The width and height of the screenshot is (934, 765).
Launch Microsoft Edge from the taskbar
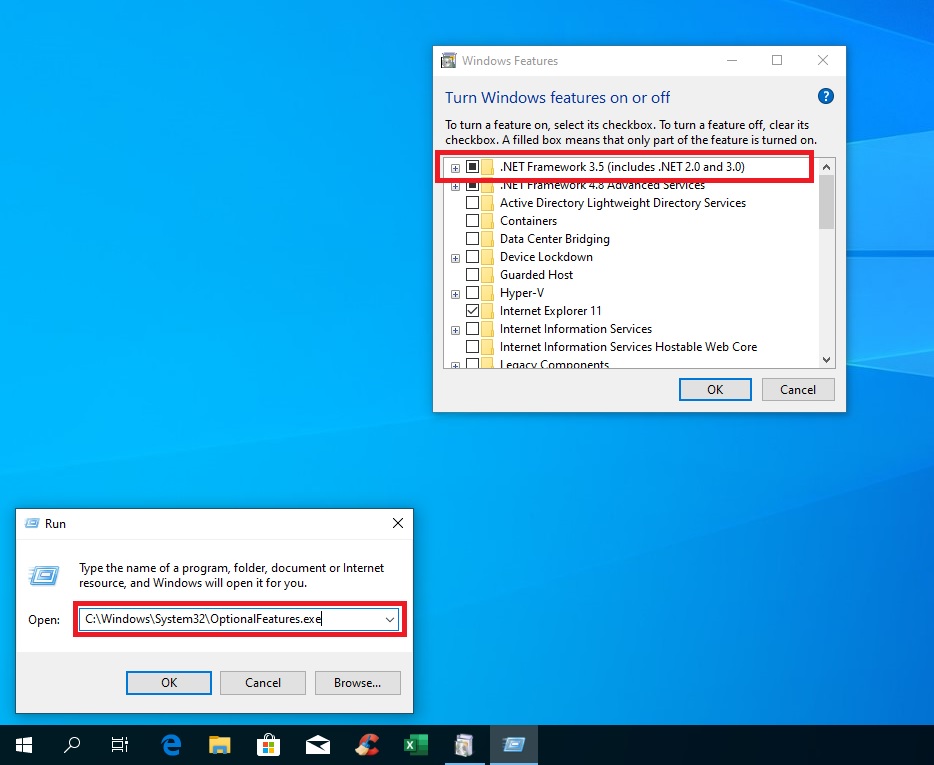pos(171,745)
